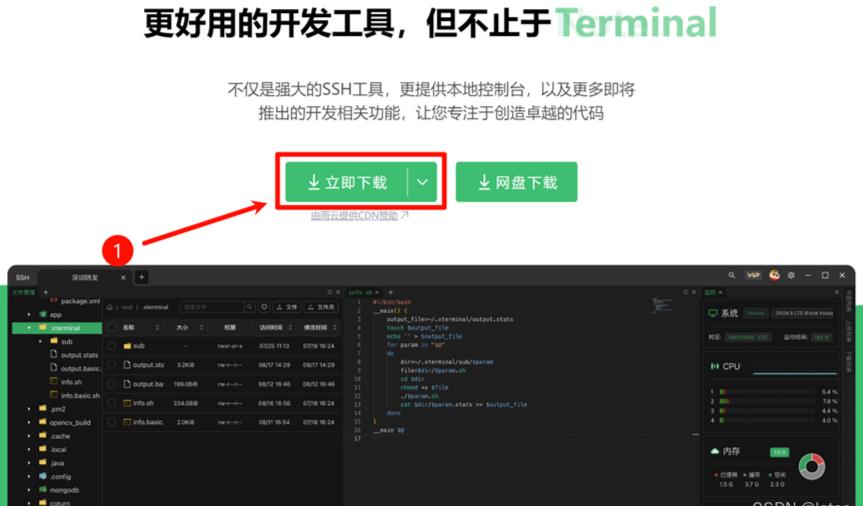The width and height of the screenshot is (863, 506).
Task: Open the 由雨云提供CDN赞助 link
Action: tap(360, 215)
